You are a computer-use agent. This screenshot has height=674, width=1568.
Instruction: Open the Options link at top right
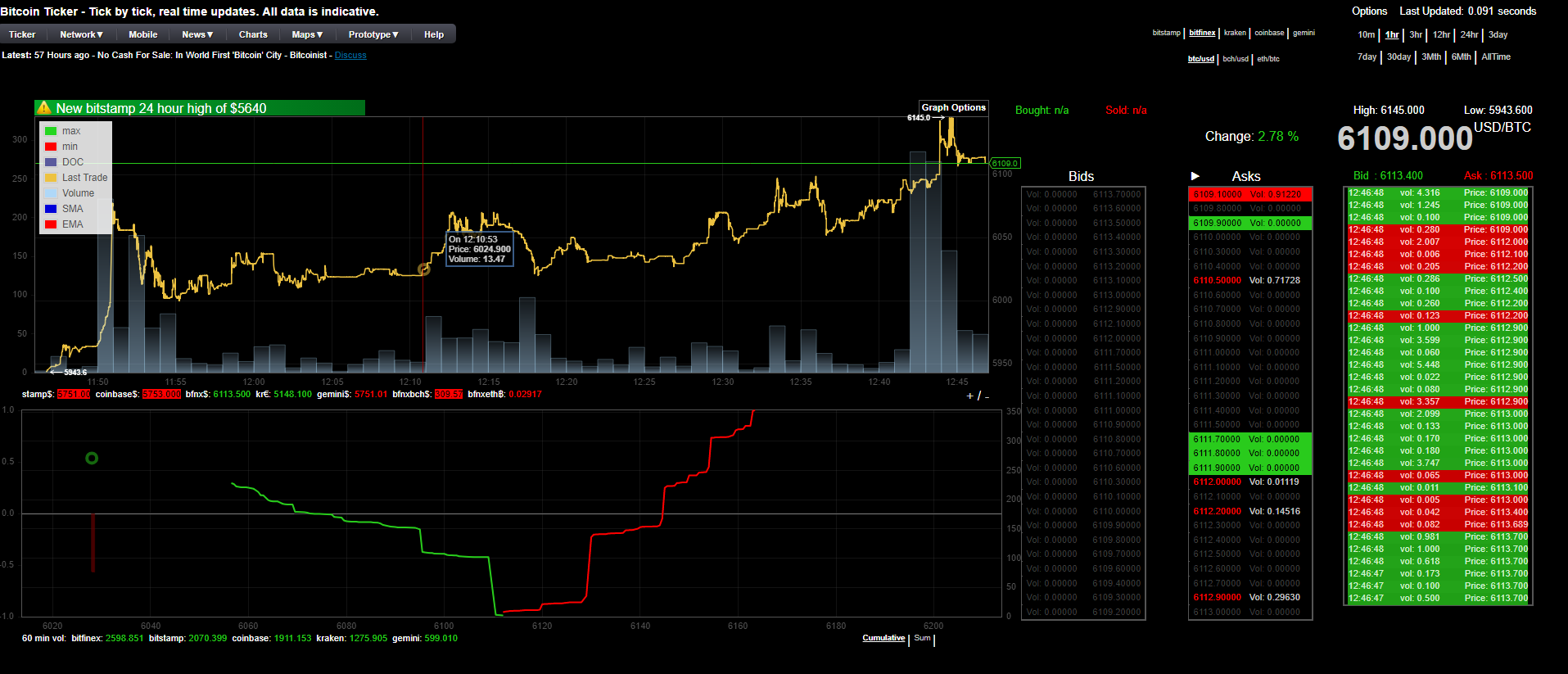tap(1369, 11)
